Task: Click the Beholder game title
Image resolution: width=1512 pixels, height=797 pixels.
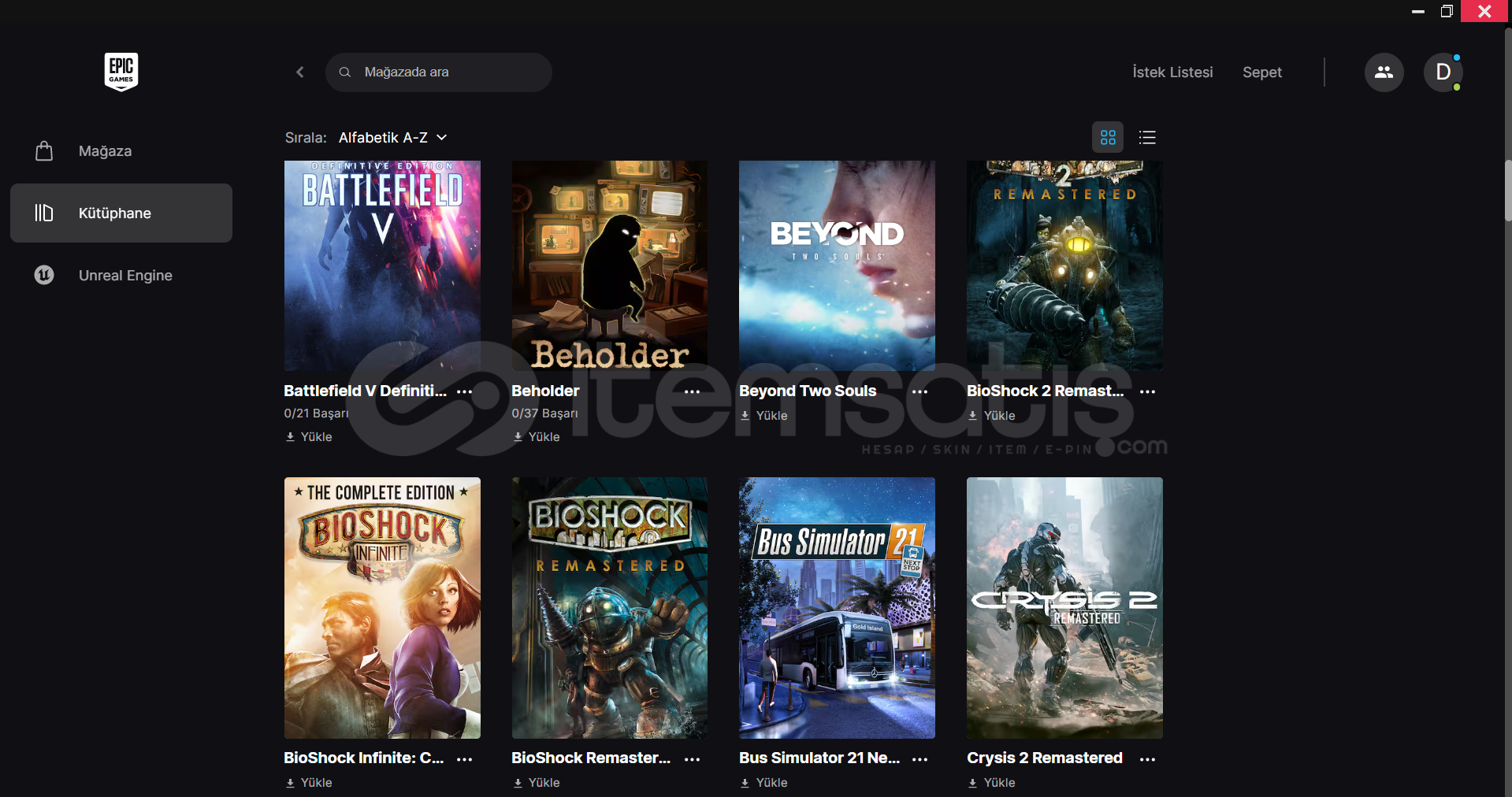Action: (x=545, y=391)
